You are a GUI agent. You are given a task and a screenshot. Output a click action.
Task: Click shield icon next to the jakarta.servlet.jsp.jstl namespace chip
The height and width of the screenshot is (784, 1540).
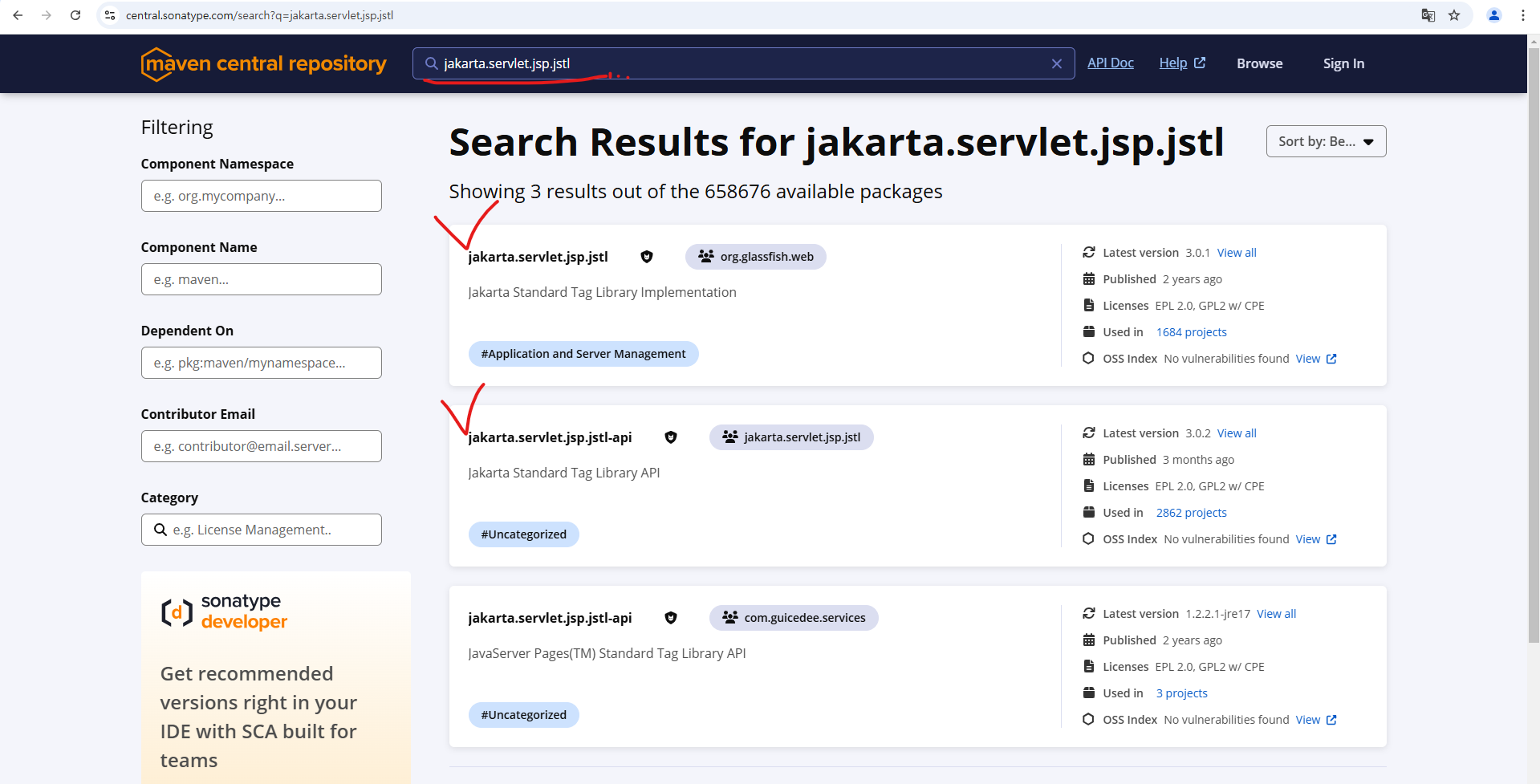click(671, 437)
